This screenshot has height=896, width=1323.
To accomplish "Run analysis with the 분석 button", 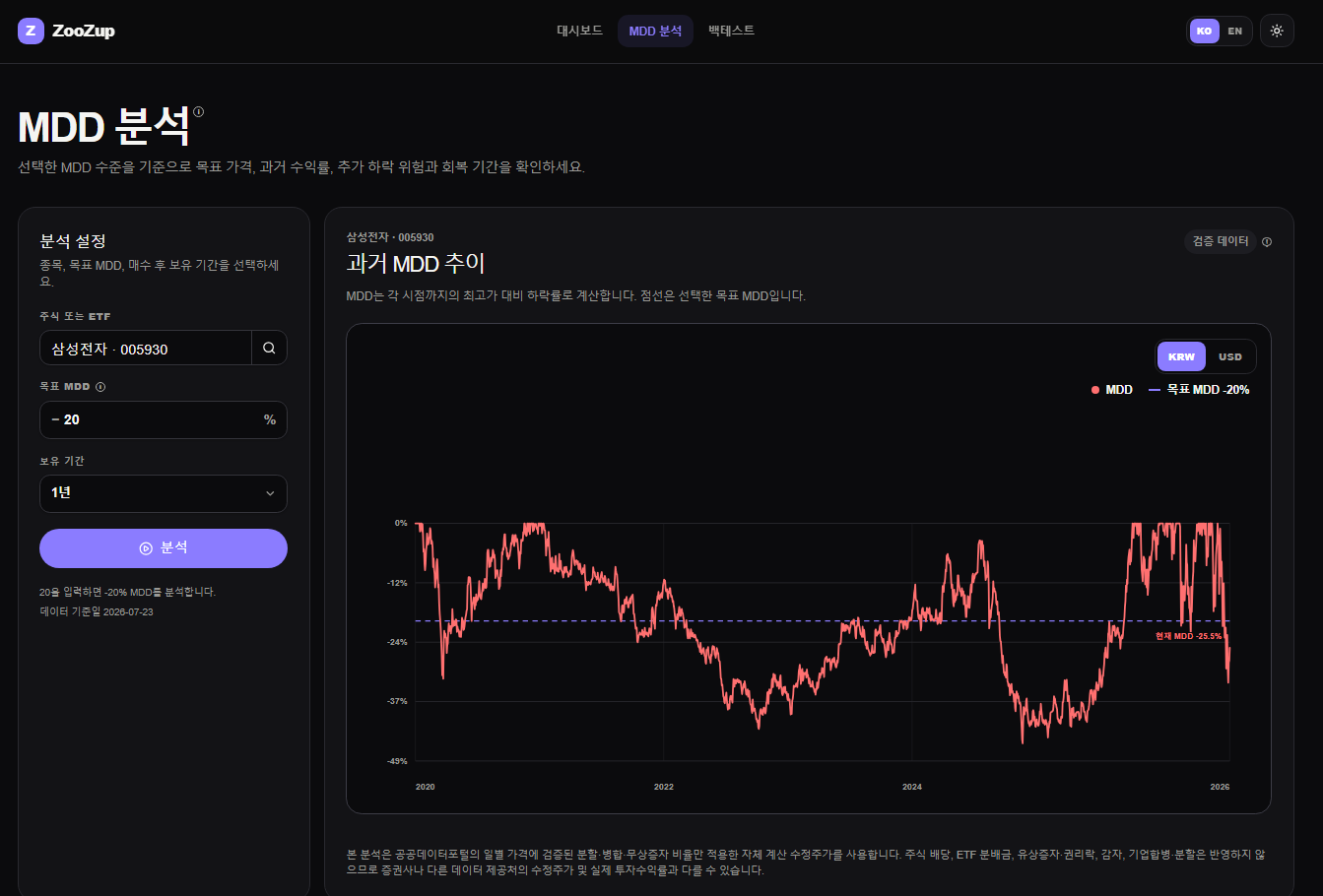I will (x=164, y=548).
